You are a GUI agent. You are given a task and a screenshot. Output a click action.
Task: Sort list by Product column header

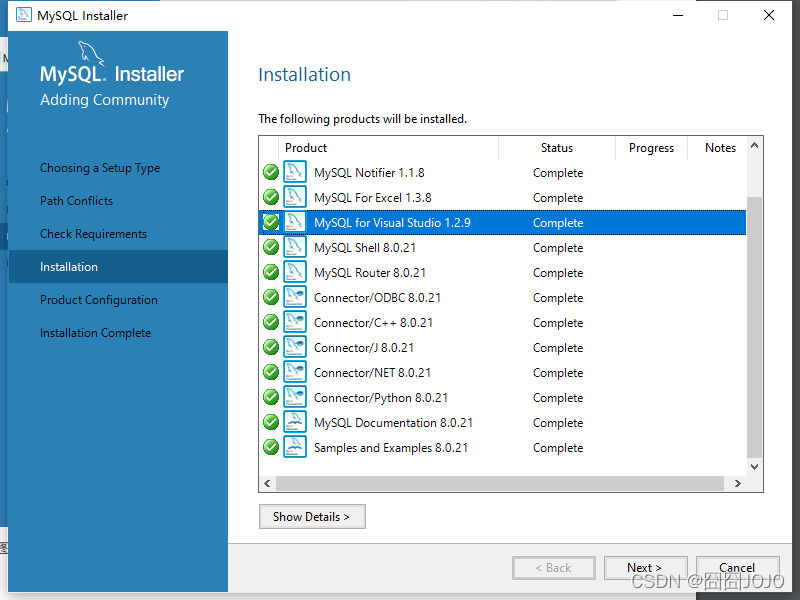pos(388,148)
